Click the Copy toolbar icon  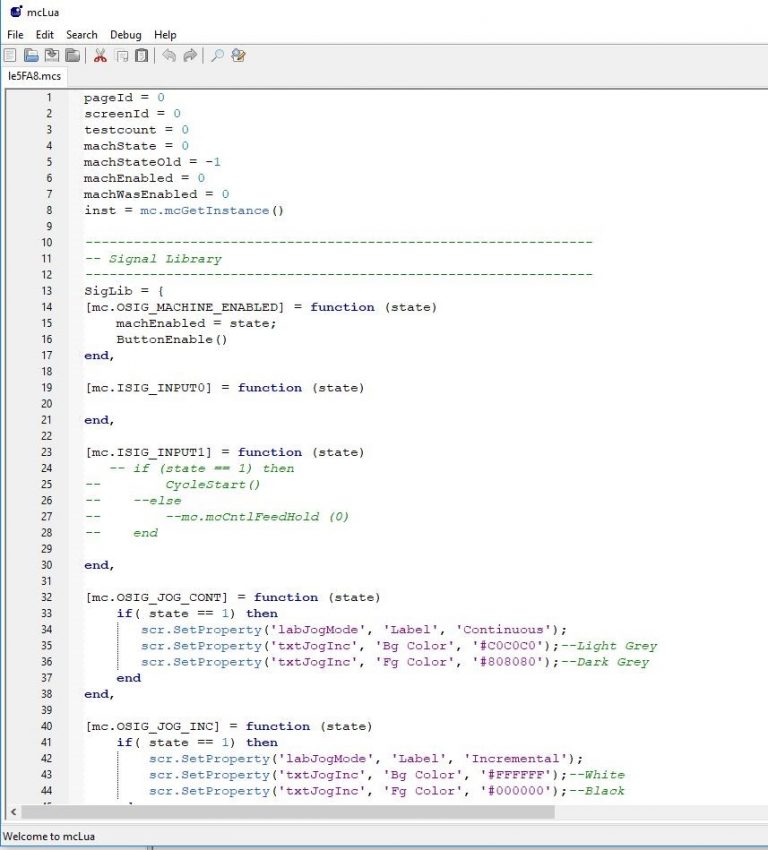pyautogui.click(x=121, y=56)
